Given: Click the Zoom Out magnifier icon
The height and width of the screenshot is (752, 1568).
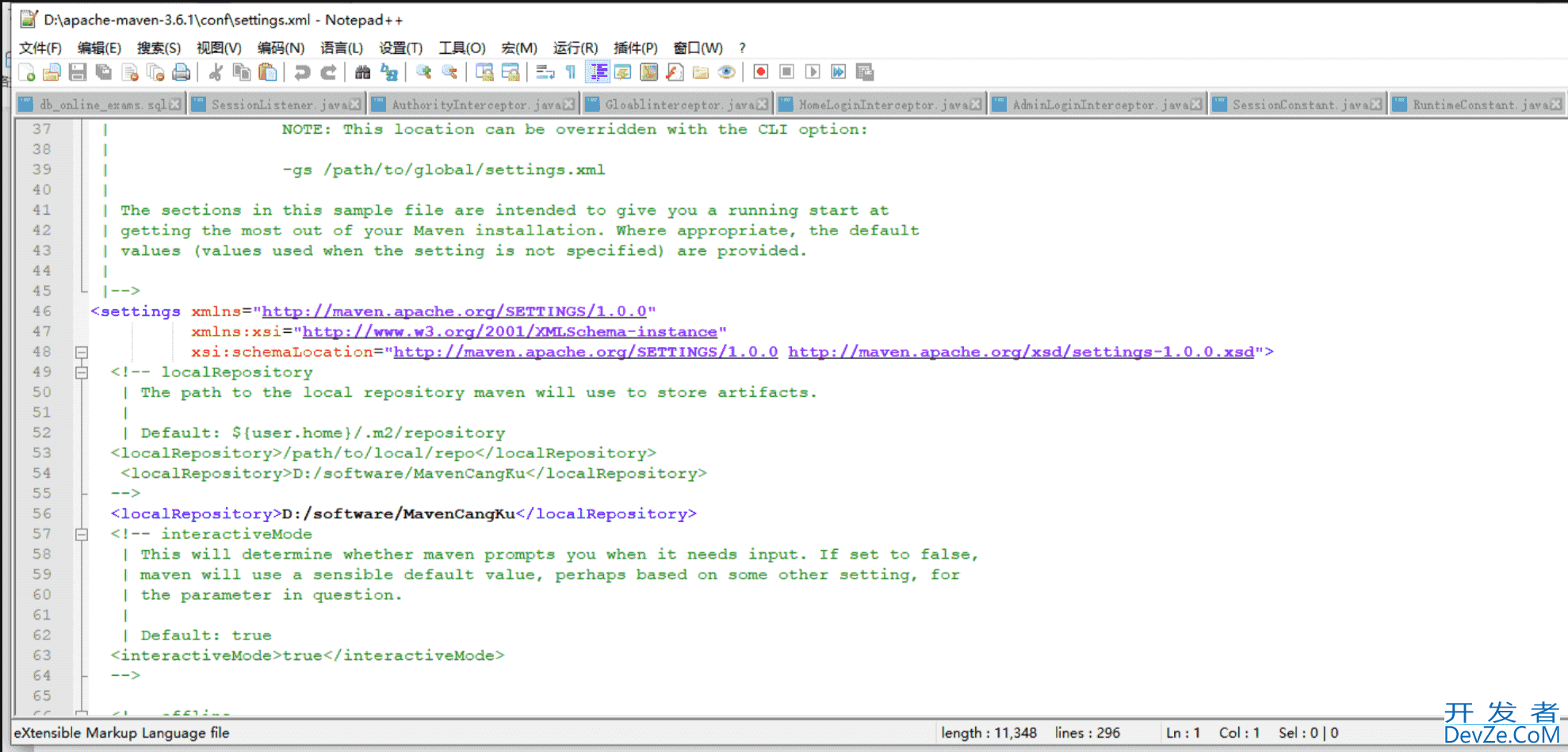Looking at the screenshot, I should [449, 73].
